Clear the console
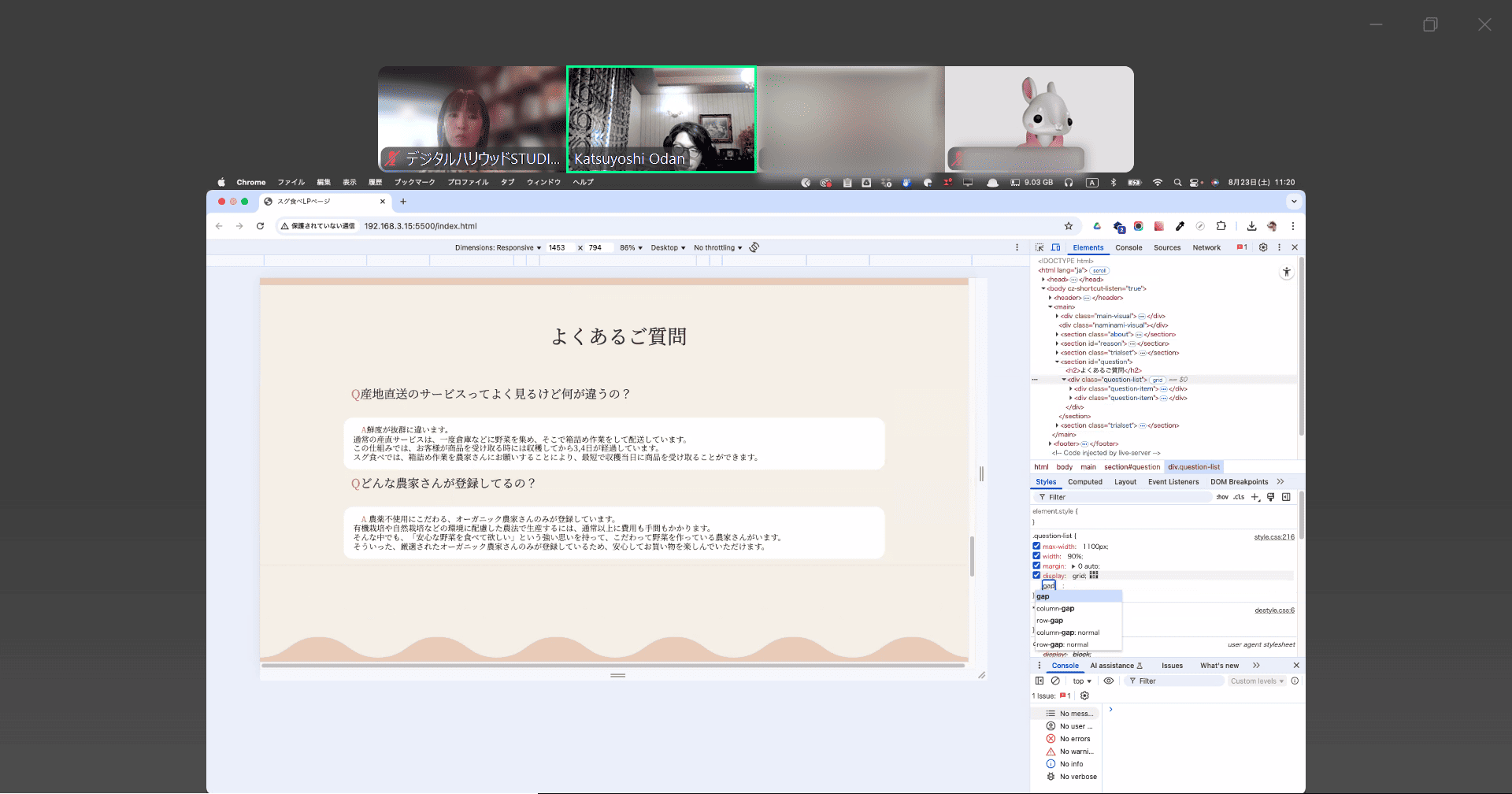1512x794 pixels. coord(1055,681)
